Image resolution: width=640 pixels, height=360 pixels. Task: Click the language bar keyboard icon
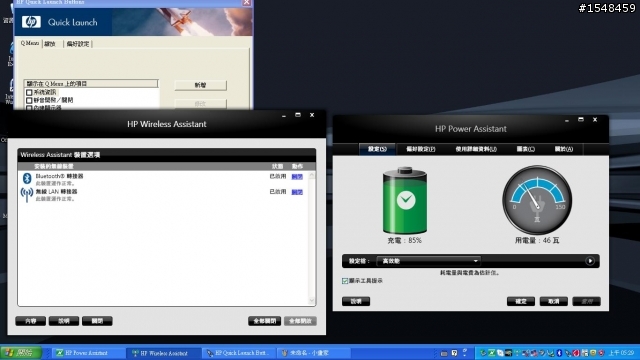[444, 353]
